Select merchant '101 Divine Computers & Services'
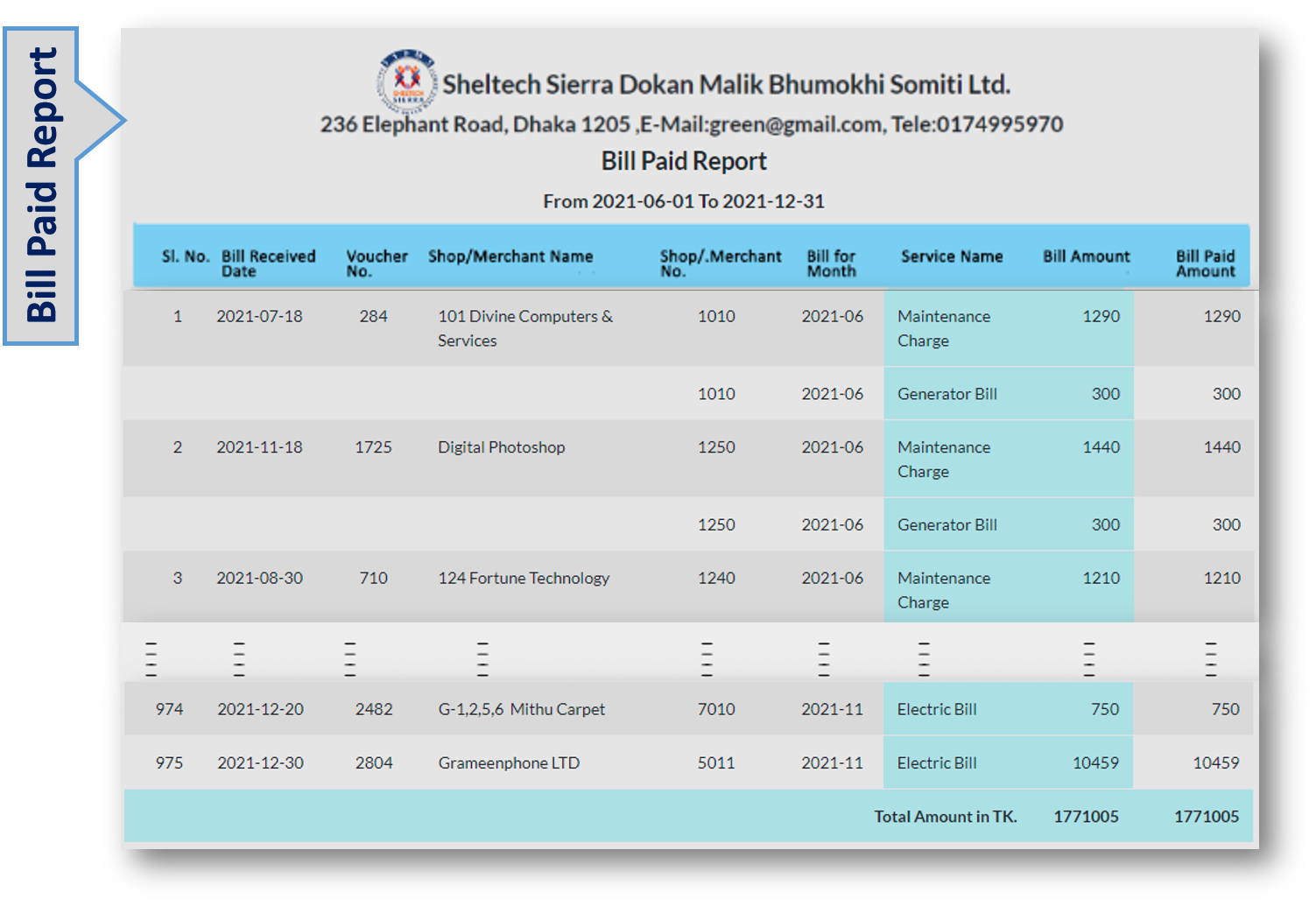 pyautogui.click(x=525, y=328)
